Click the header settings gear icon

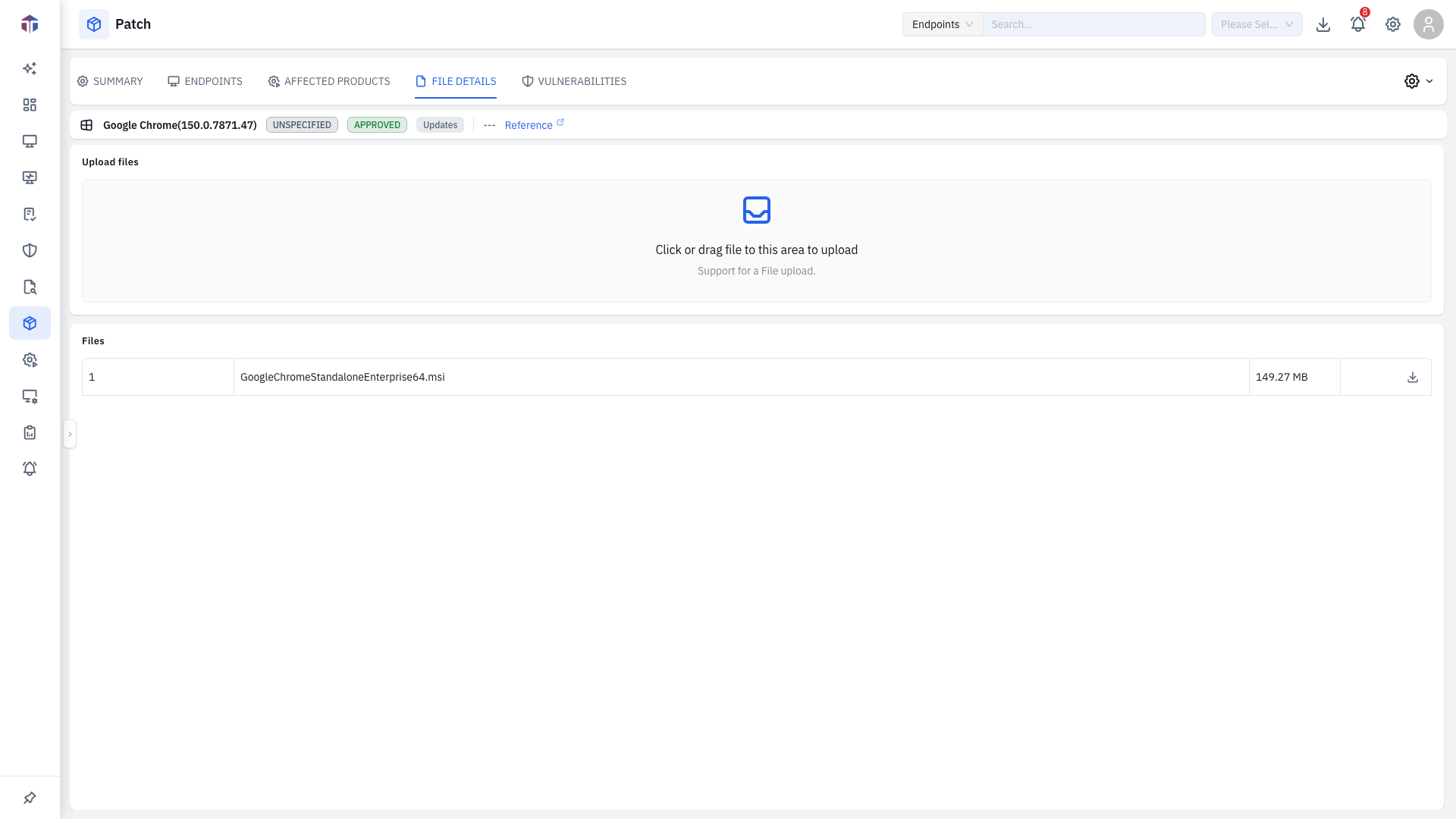1393,24
